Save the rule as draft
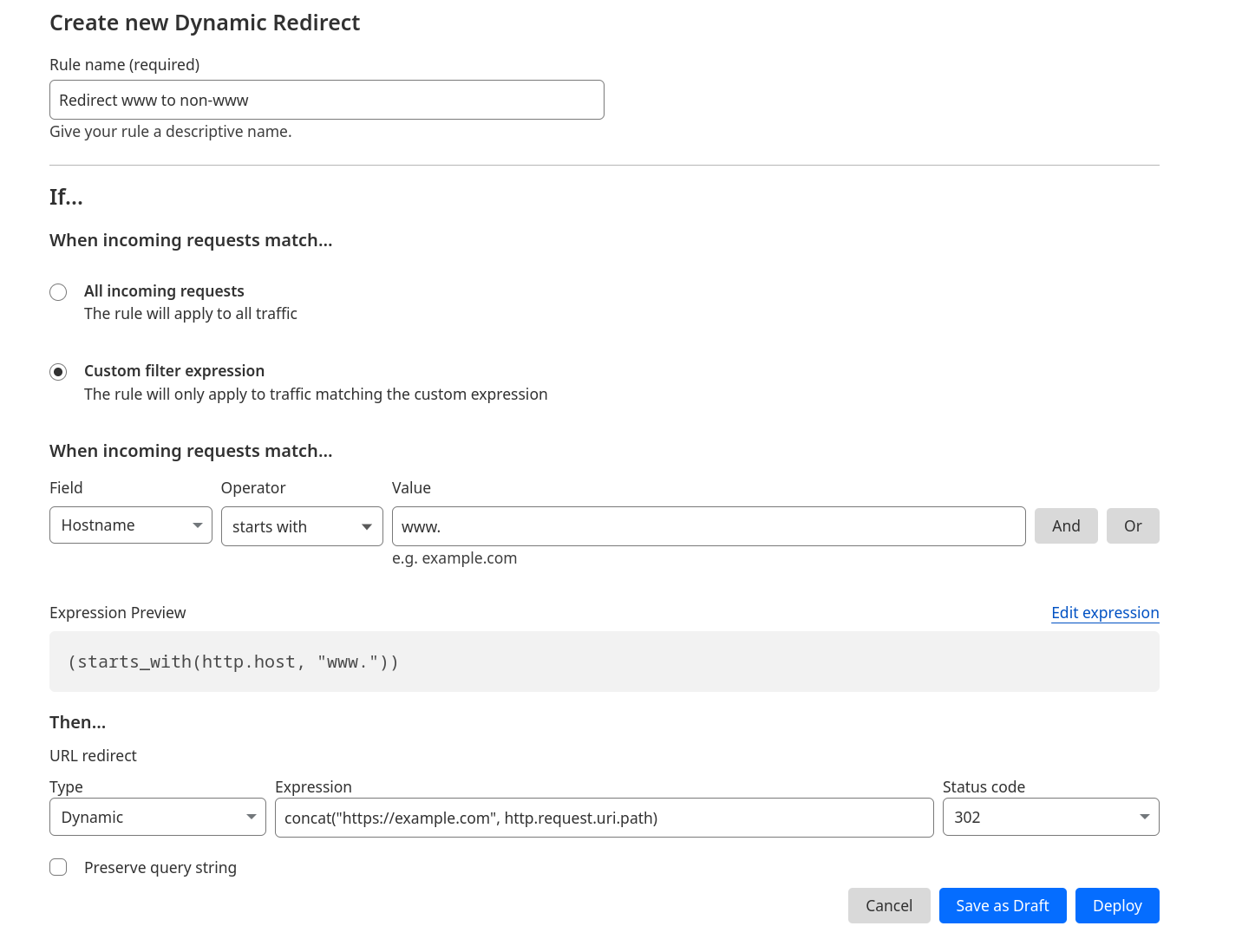This screenshot has width=1242, height=952. tap(1002, 906)
